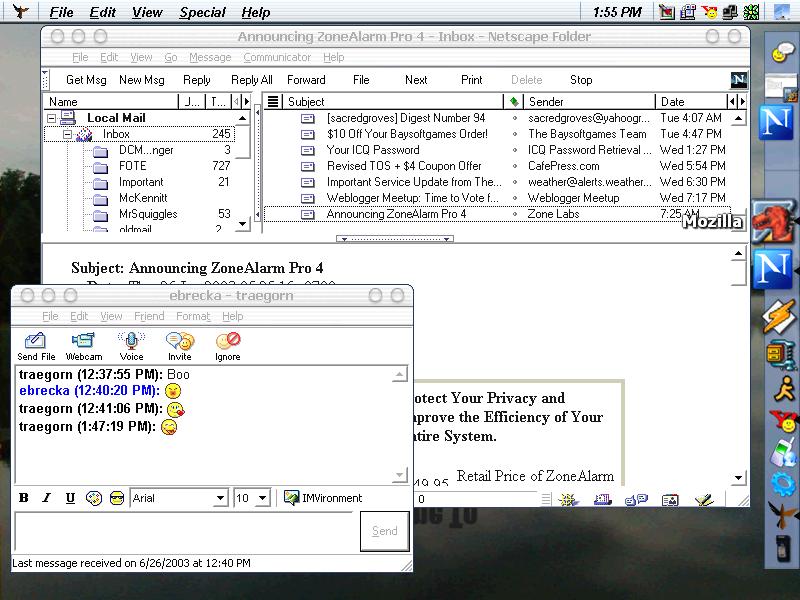Click down arrow of message body scrollbar
The width and height of the screenshot is (800, 600).
point(738,478)
